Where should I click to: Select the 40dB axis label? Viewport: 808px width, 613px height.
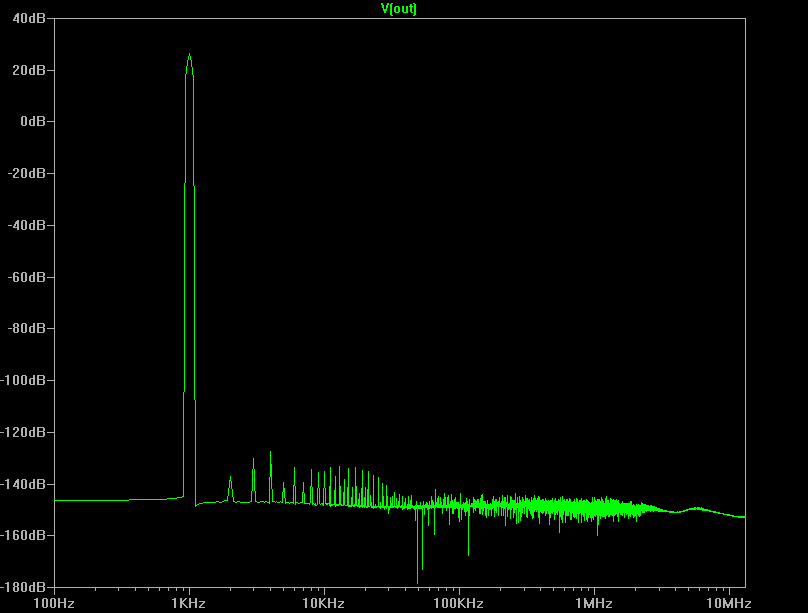[x=29, y=19]
